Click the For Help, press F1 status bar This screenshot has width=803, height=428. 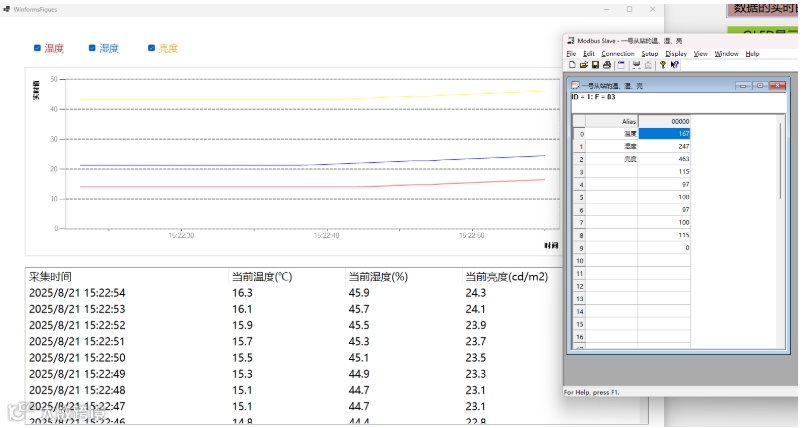point(591,393)
